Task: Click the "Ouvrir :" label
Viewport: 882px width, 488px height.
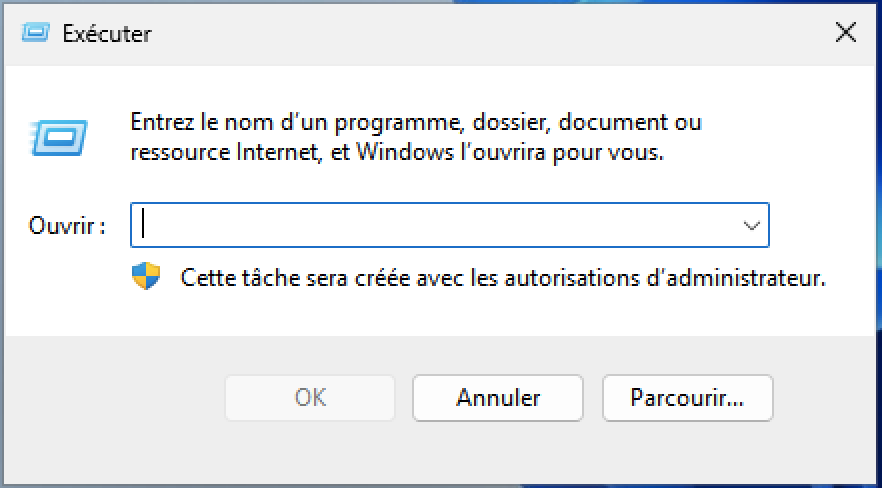Action: pyautogui.click(x=67, y=226)
